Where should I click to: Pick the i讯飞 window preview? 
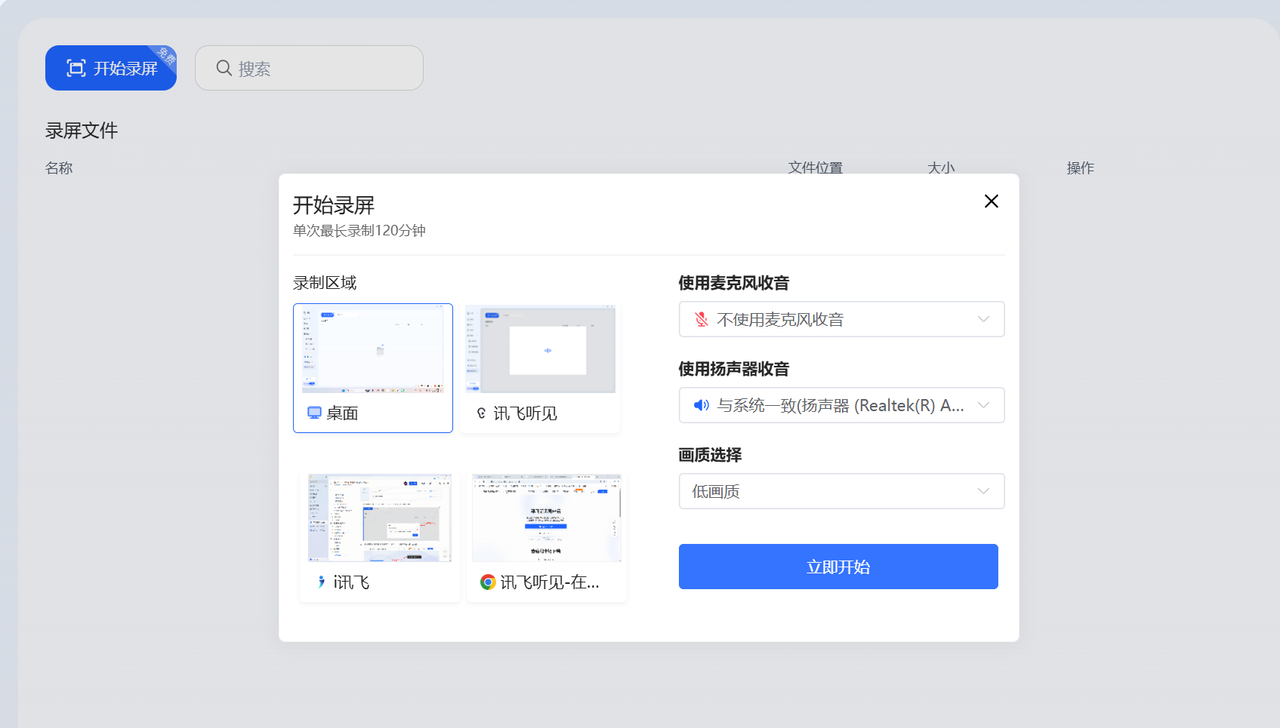[x=379, y=518]
